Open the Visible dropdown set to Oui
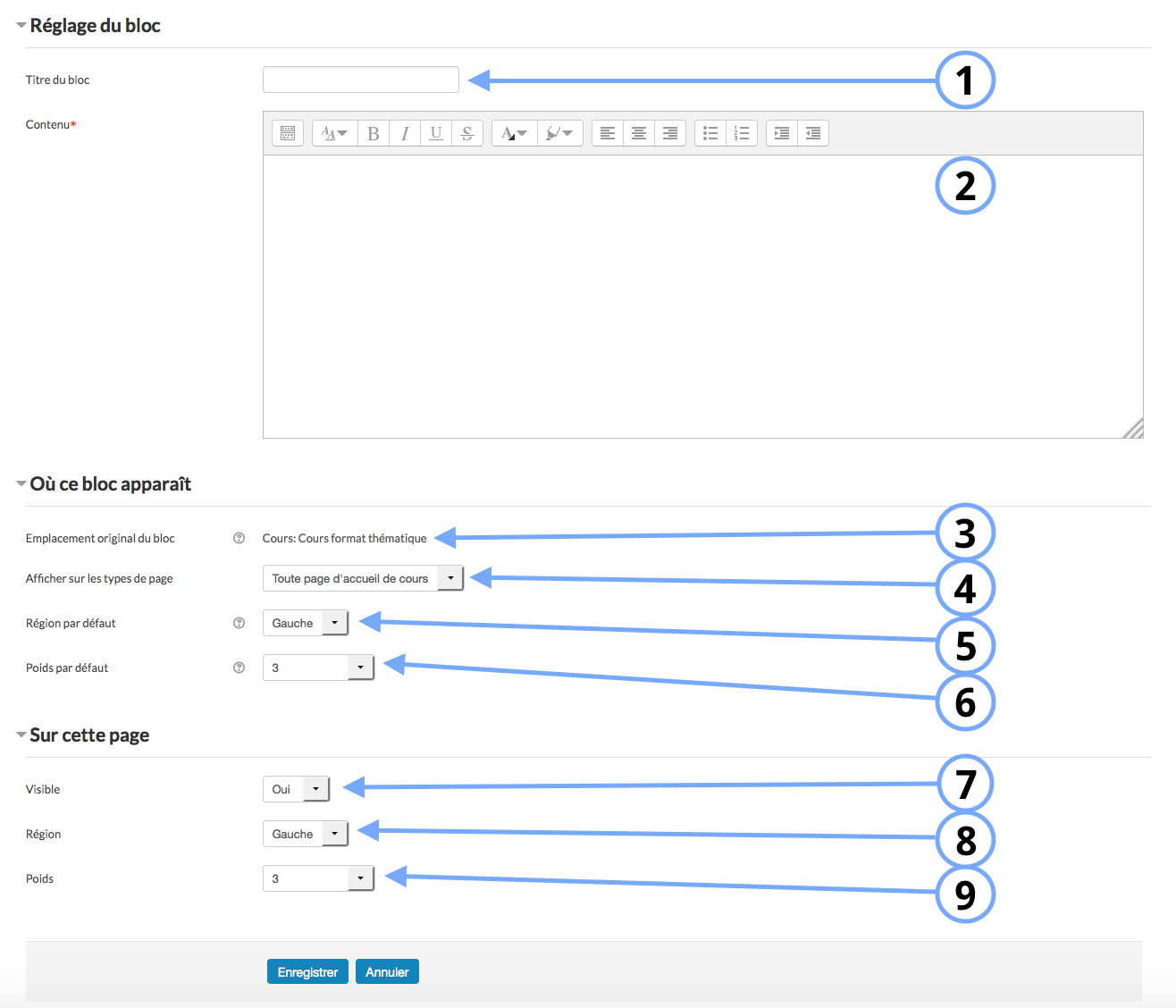The image size is (1176, 1008). coord(296,789)
